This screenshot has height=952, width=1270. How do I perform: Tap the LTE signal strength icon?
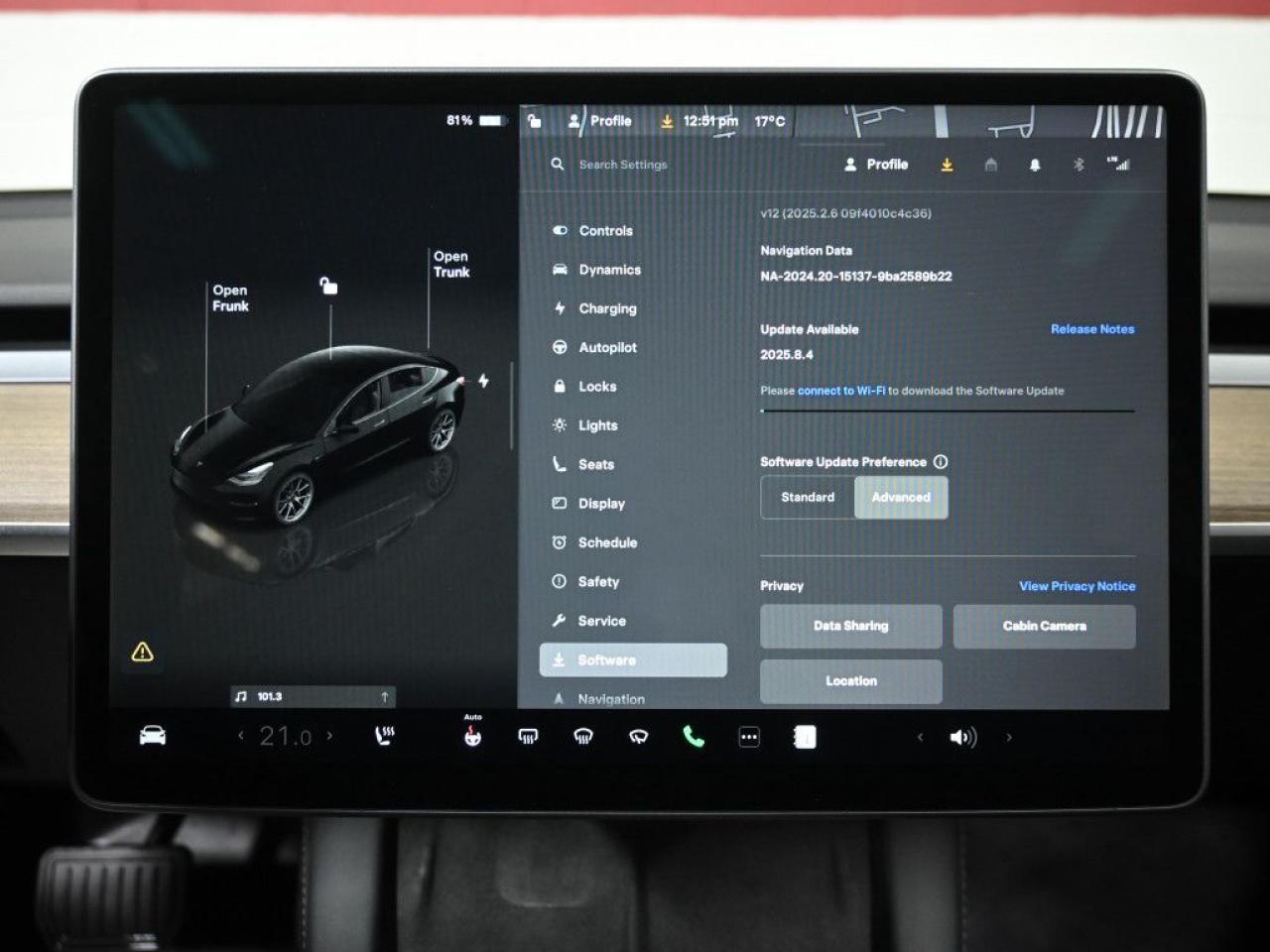[x=1119, y=164]
